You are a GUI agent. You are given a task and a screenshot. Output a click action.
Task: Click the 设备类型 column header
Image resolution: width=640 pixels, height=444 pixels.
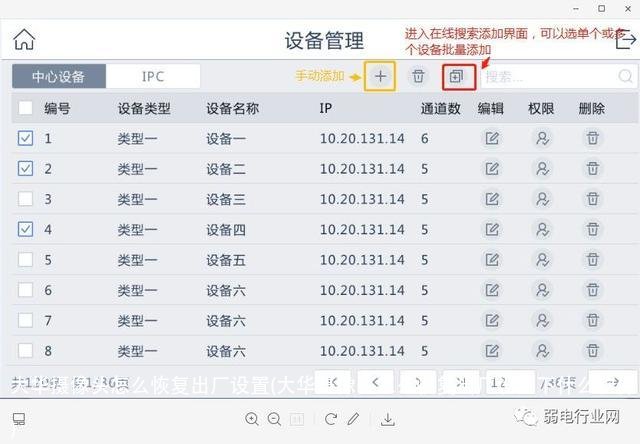144,109
